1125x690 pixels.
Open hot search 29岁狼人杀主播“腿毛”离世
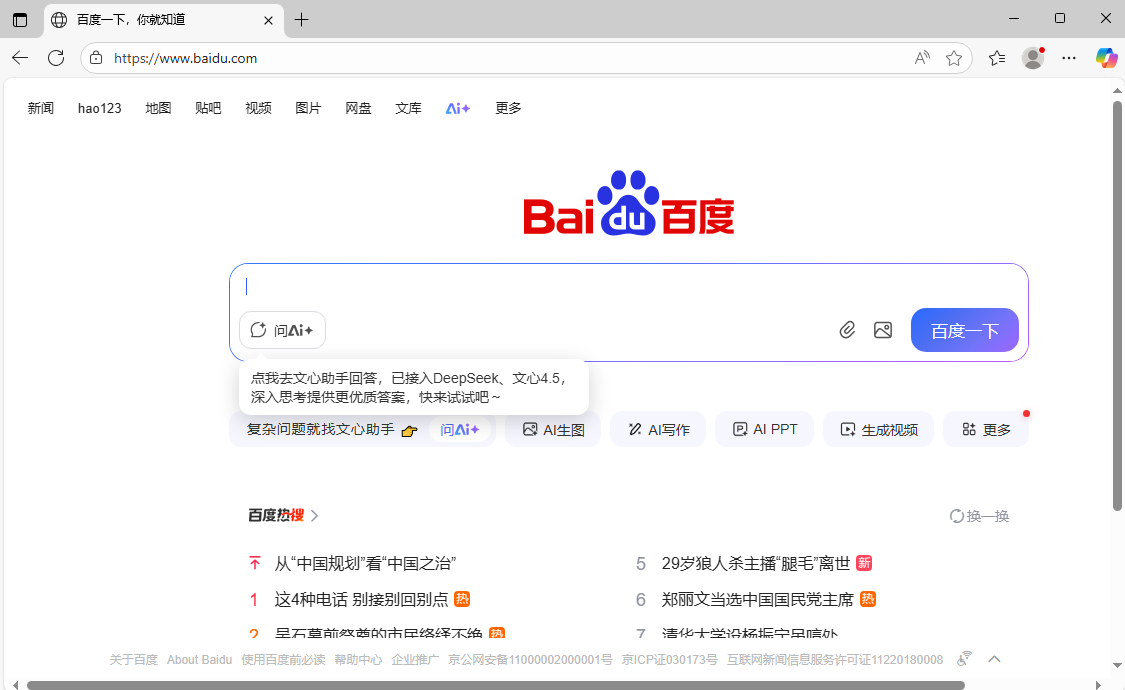[756, 564]
